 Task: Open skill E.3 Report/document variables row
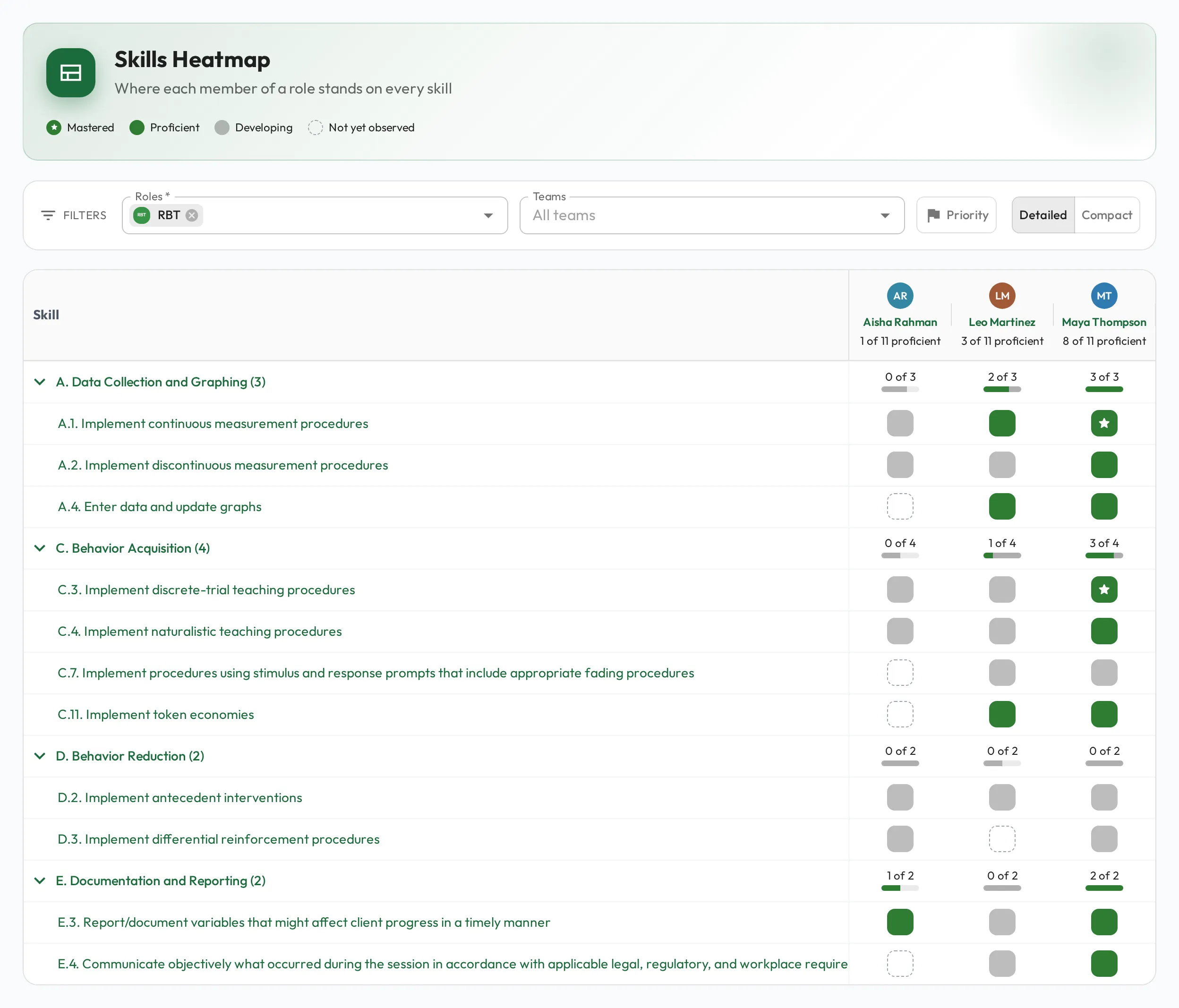click(x=304, y=922)
